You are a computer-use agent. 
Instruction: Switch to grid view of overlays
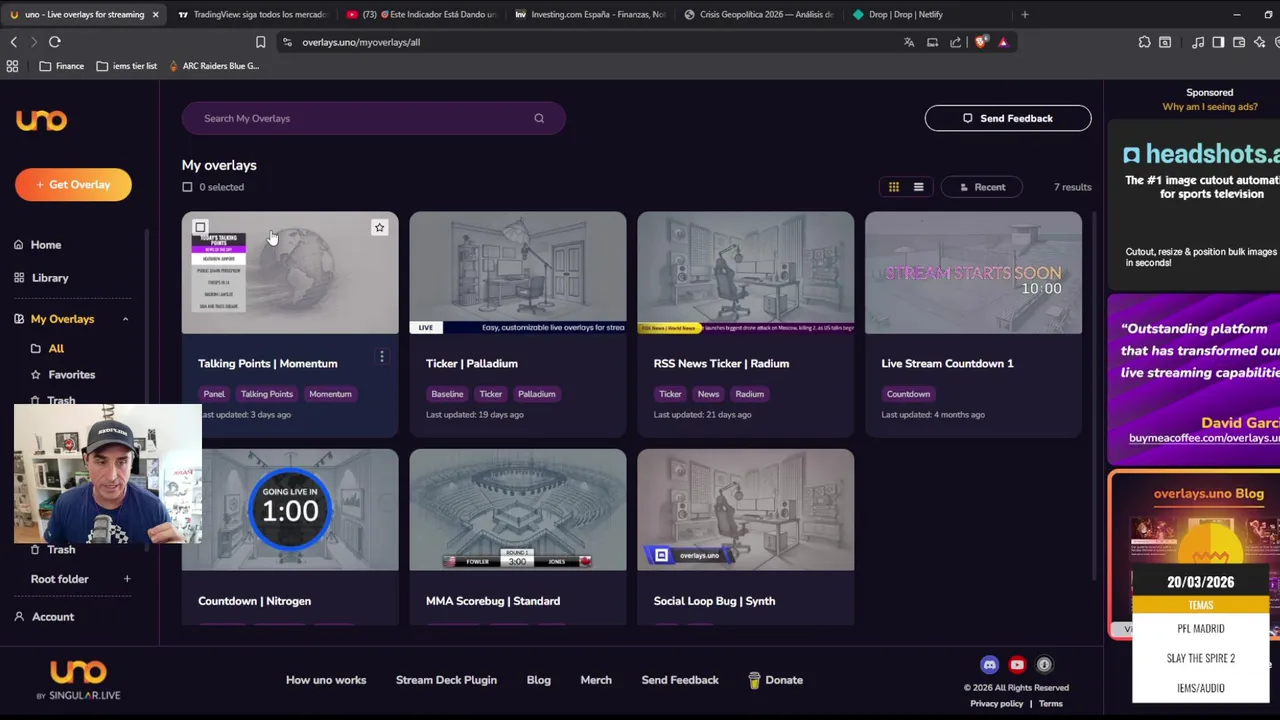click(894, 187)
